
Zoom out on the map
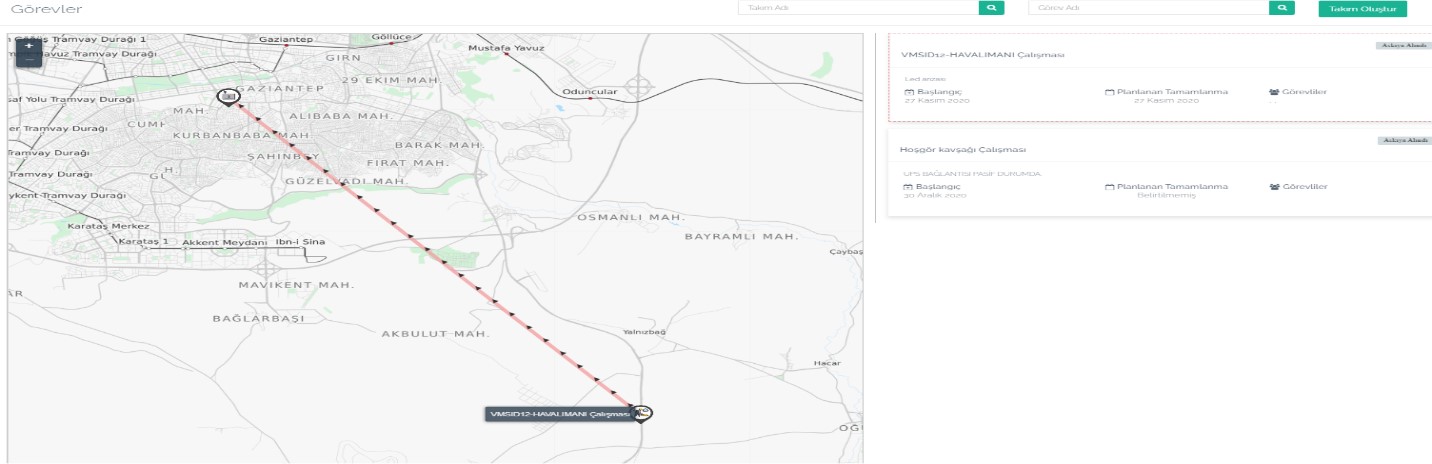coord(29,60)
